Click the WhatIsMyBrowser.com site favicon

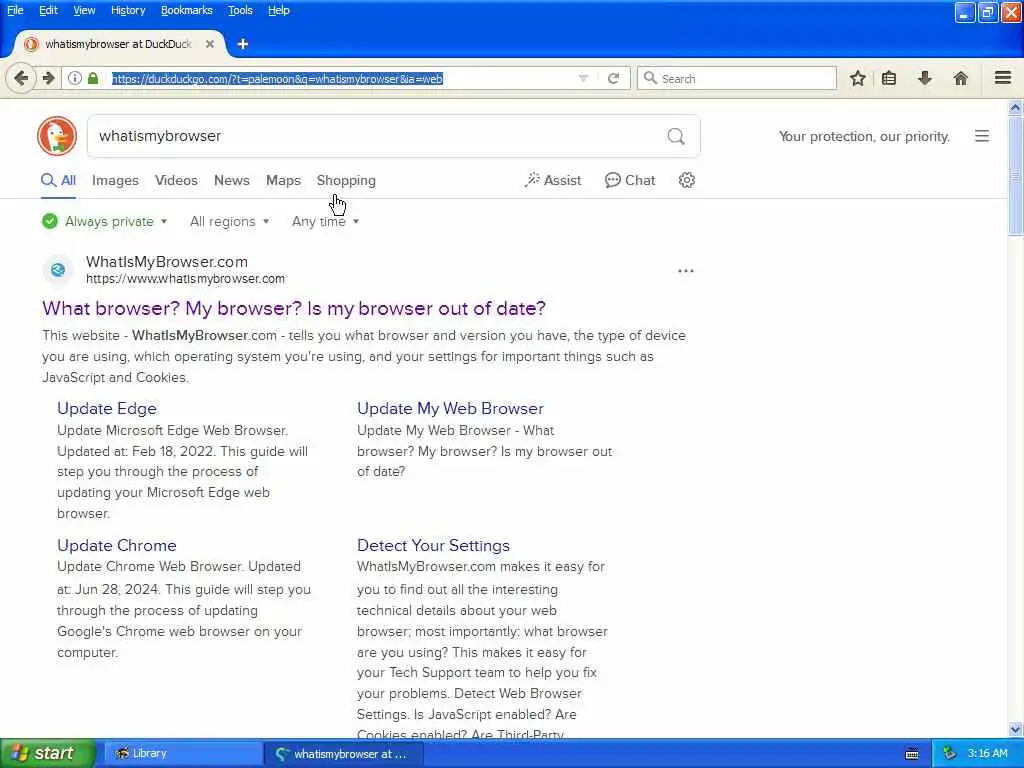(58, 270)
